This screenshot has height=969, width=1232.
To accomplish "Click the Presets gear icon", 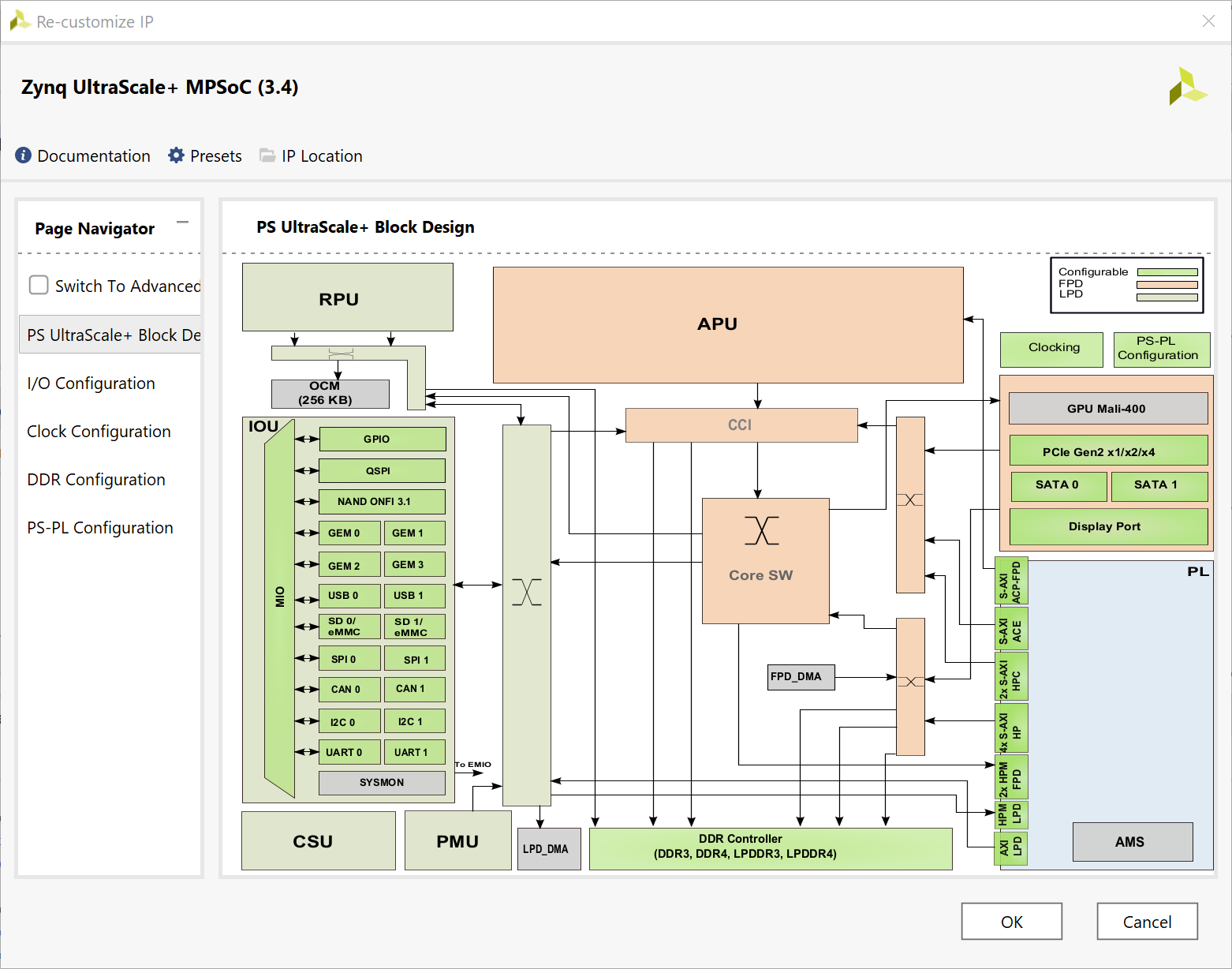I will click(x=177, y=155).
